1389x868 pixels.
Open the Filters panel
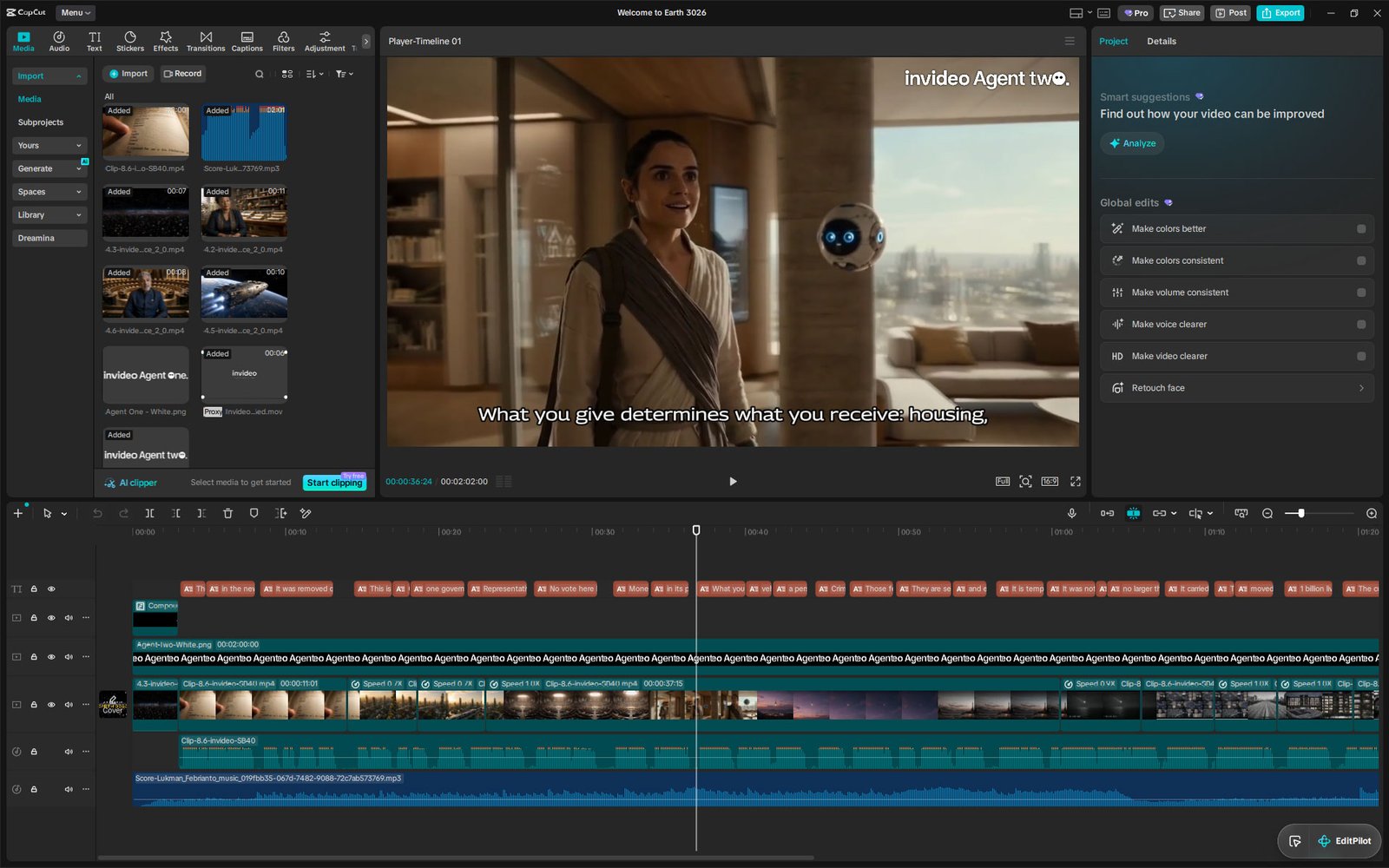284,41
